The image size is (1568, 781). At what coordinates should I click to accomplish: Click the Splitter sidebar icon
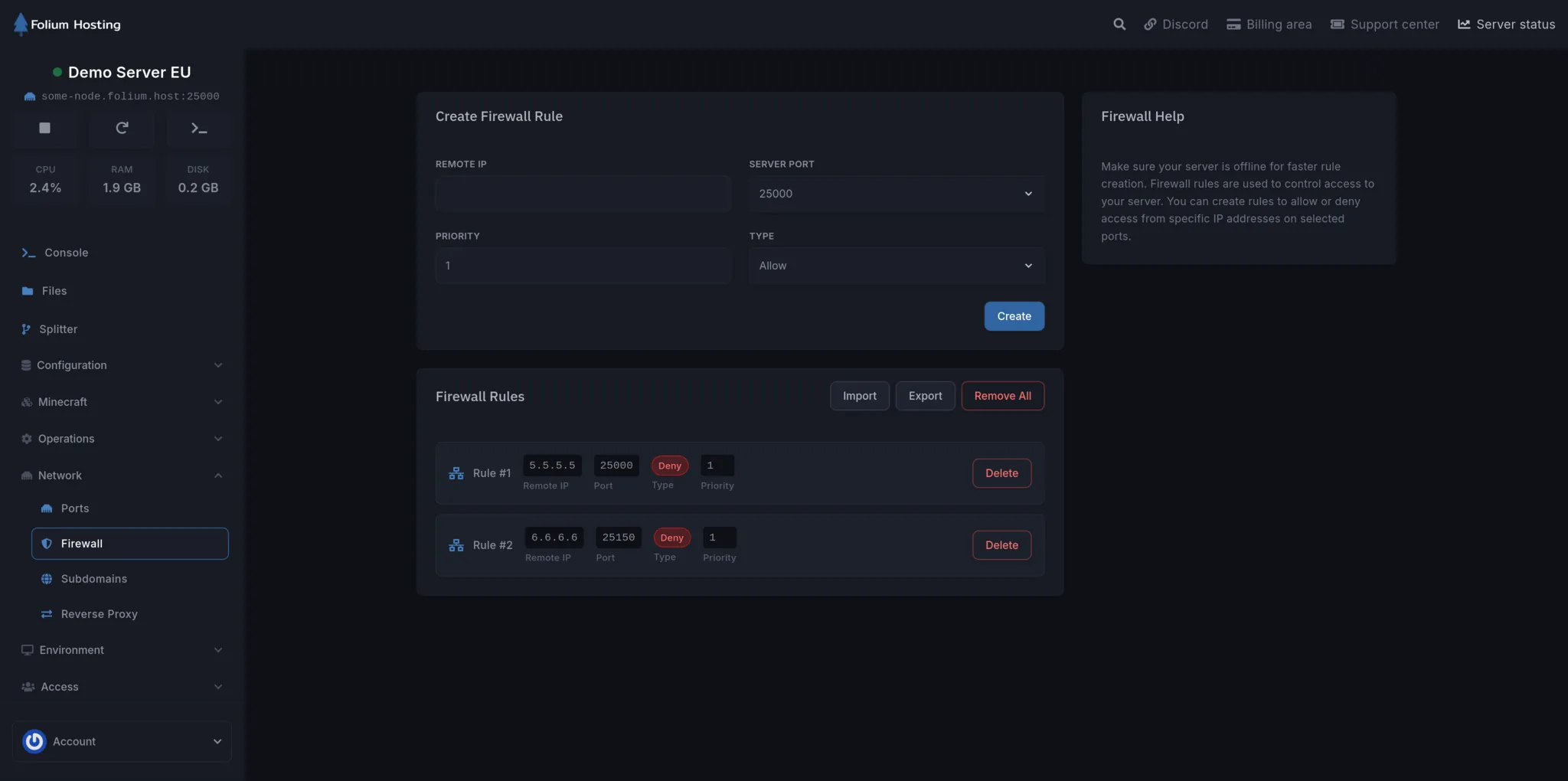coord(28,328)
